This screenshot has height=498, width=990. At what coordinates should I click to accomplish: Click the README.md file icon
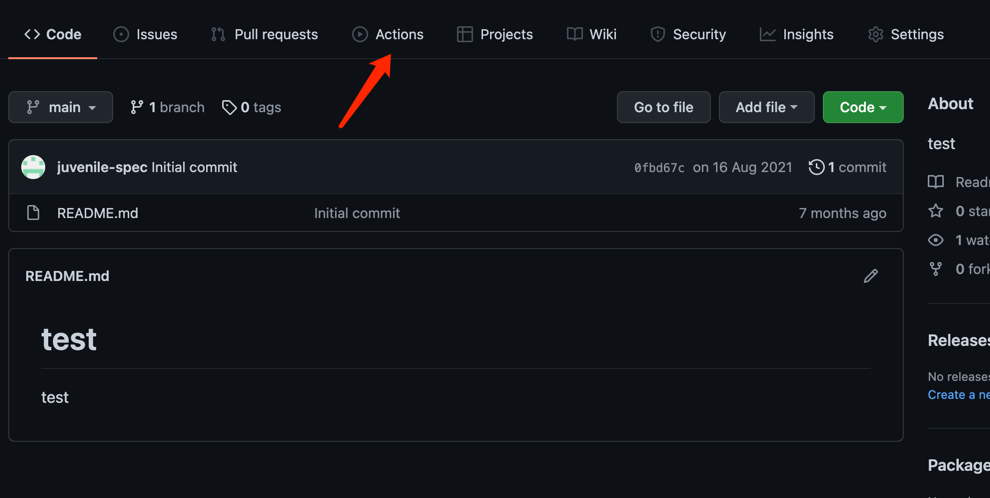tap(33, 213)
